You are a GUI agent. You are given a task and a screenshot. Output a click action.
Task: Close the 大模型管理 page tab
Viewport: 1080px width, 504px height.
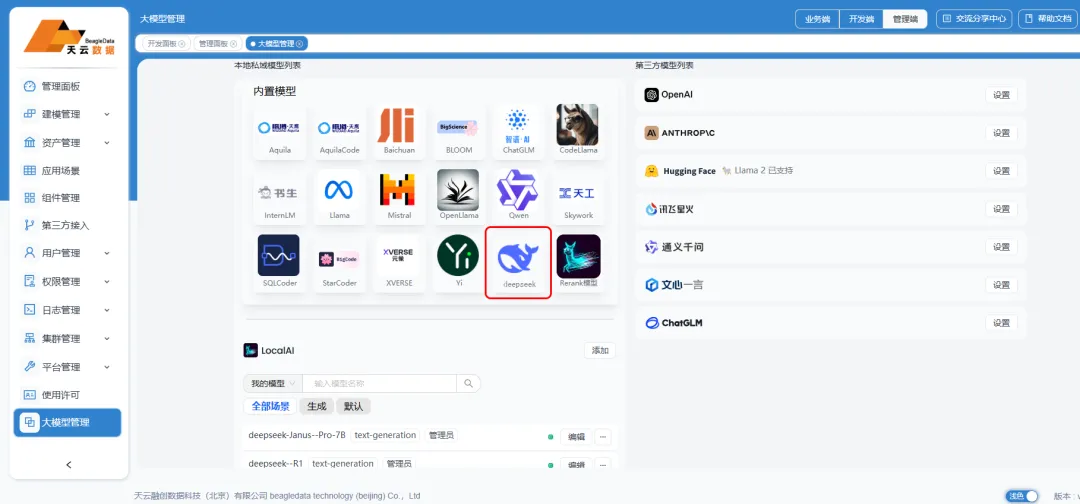point(300,43)
